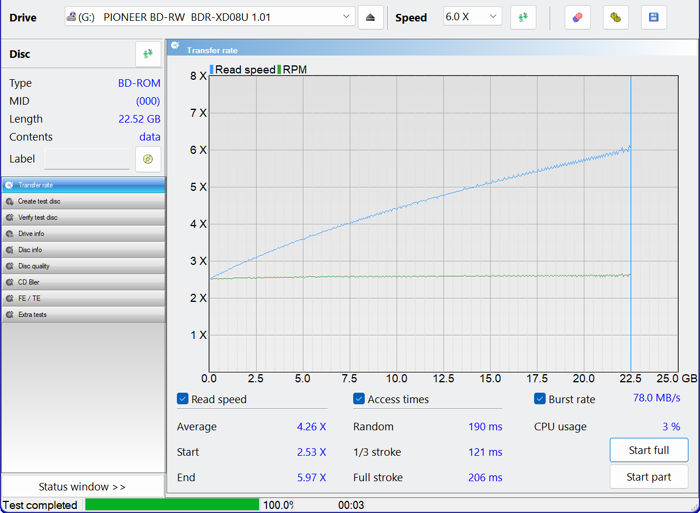Expand the Status window panel
This screenshot has height=513, width=700.
pos(82,487)
